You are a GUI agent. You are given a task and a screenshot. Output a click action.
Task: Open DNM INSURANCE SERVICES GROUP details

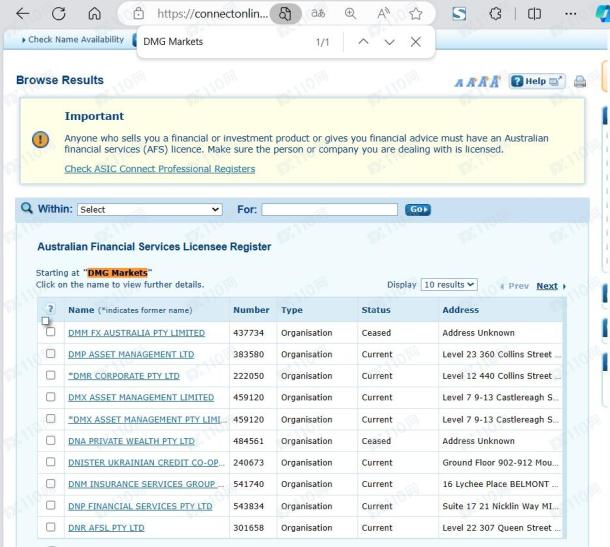(146, 484)
